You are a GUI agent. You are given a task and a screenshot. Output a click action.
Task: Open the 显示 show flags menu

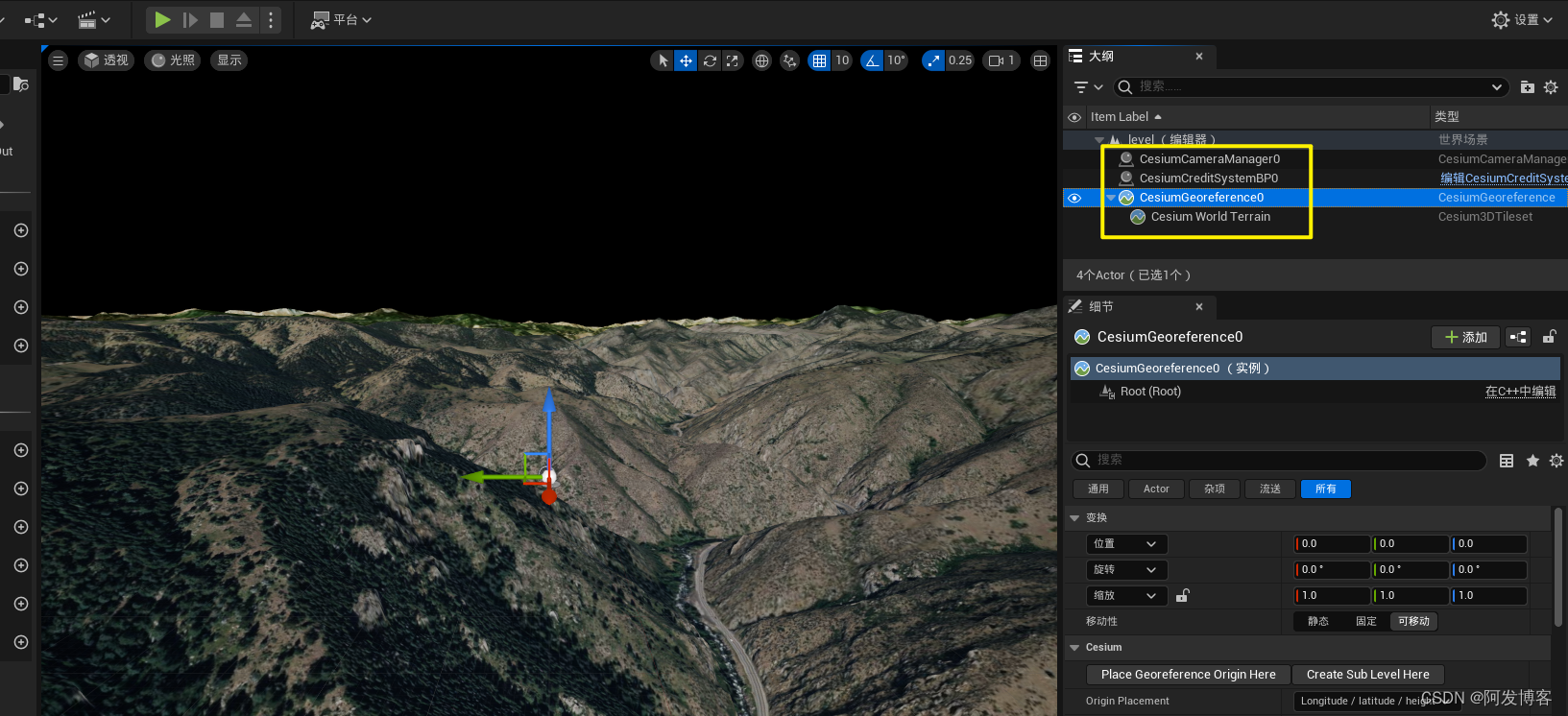(229, 60)
